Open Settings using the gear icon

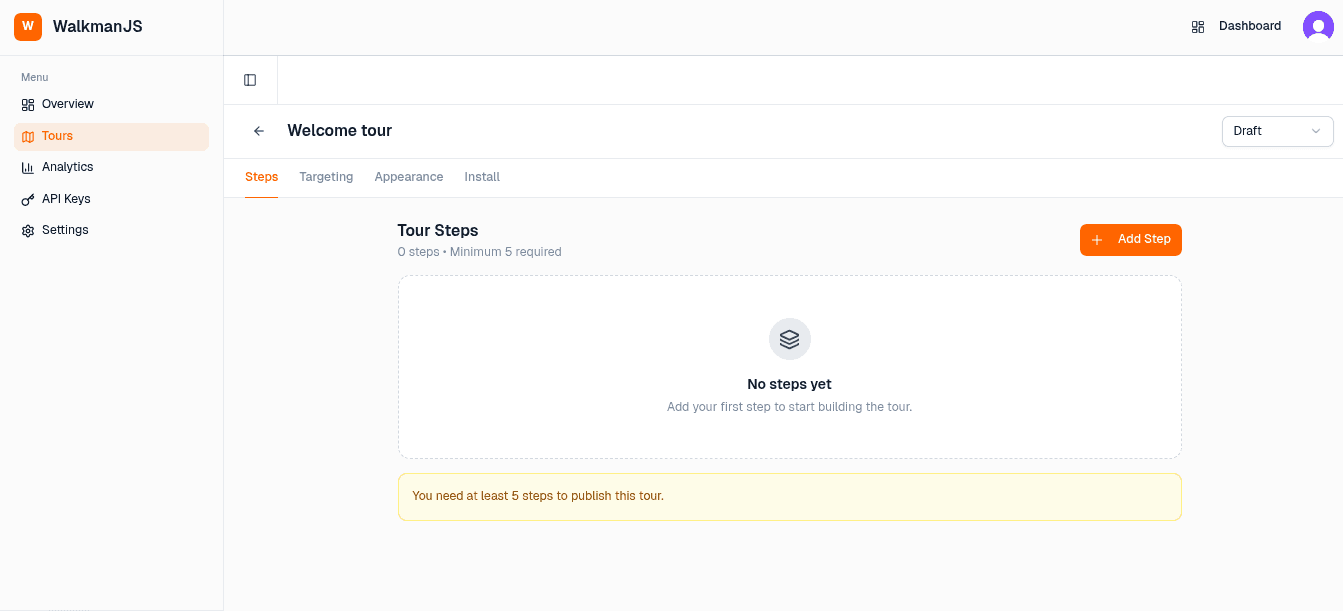(x=27, y=230)
